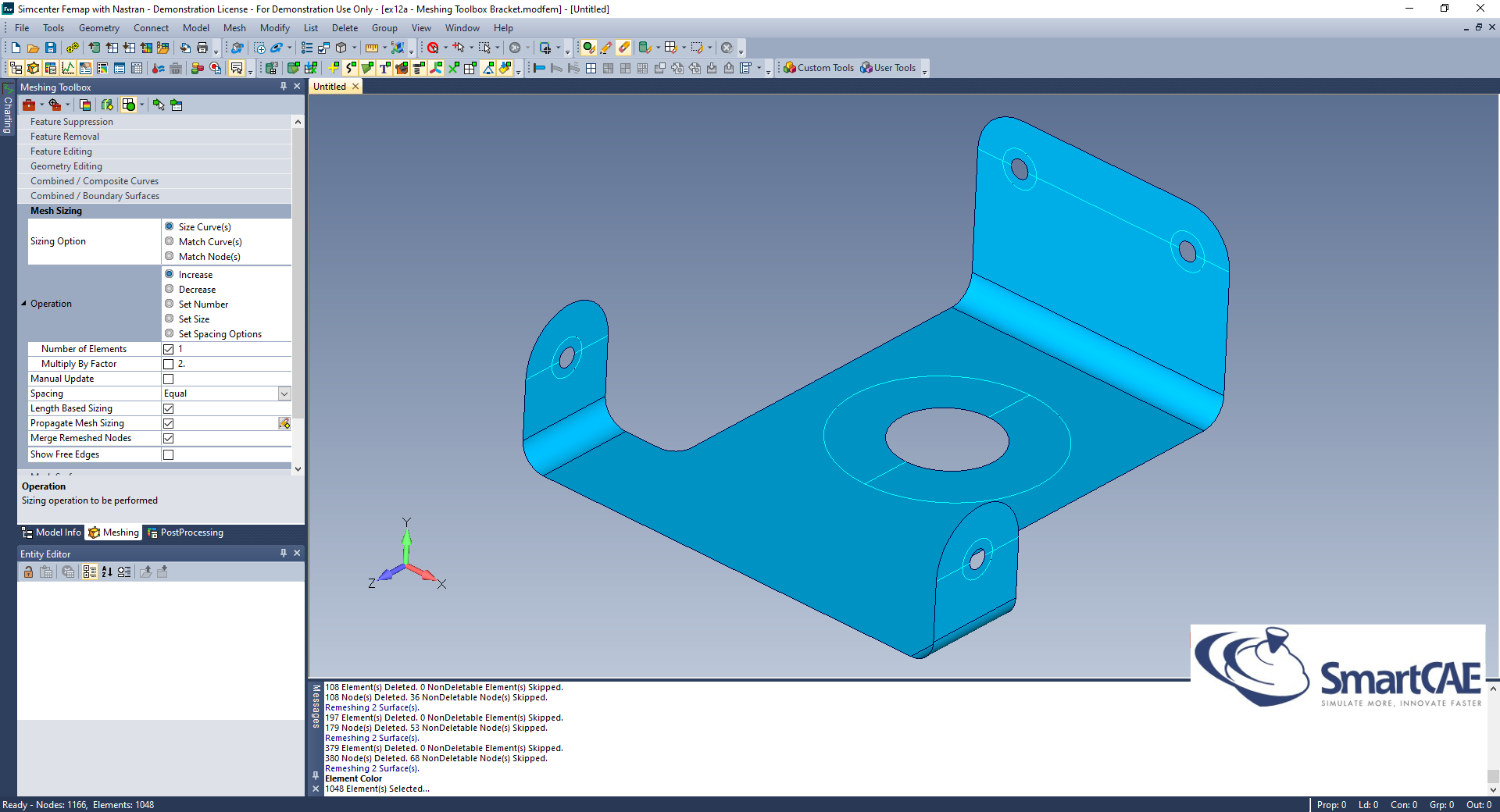Open the Geometry menu
Screen dimensions: 1500x812
coord(98,28)
